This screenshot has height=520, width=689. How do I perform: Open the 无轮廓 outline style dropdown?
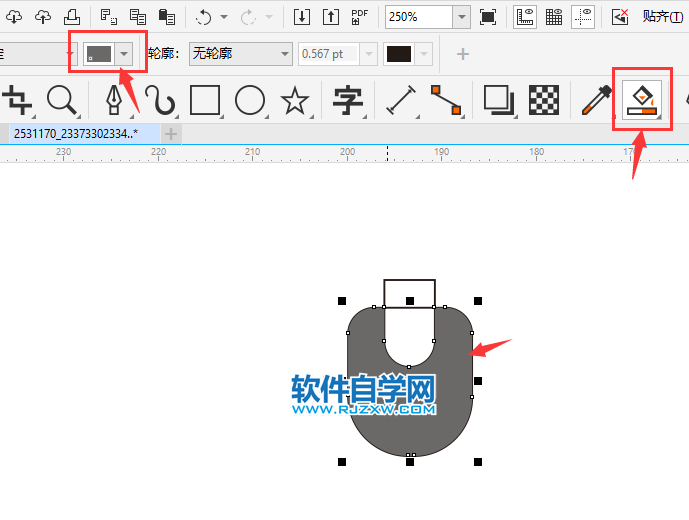(241, 54)
